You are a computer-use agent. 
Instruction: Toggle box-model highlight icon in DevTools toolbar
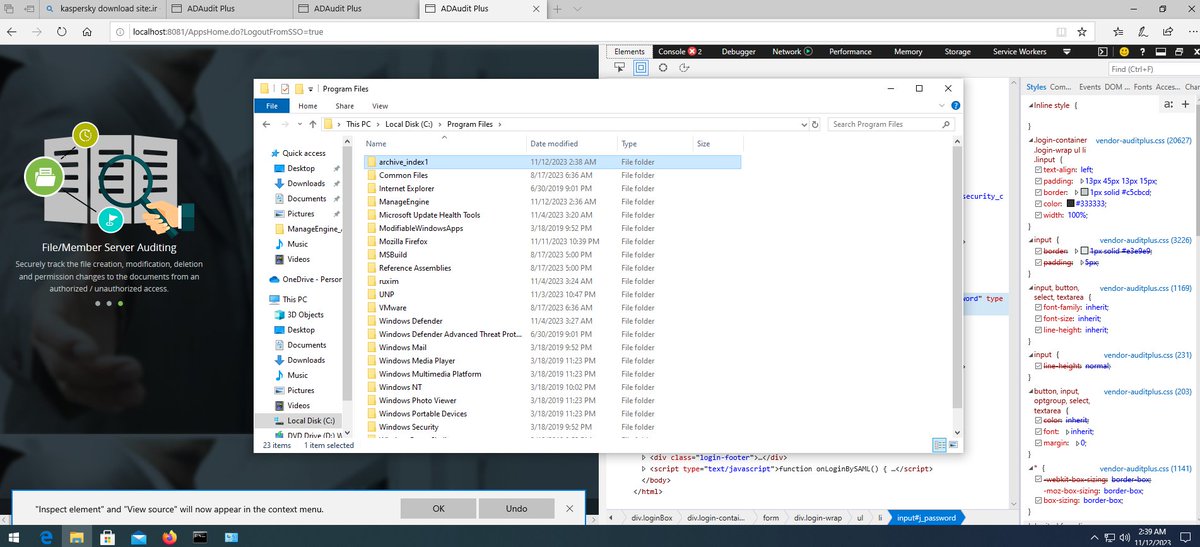pyautogui.click(x=641, y=68)
